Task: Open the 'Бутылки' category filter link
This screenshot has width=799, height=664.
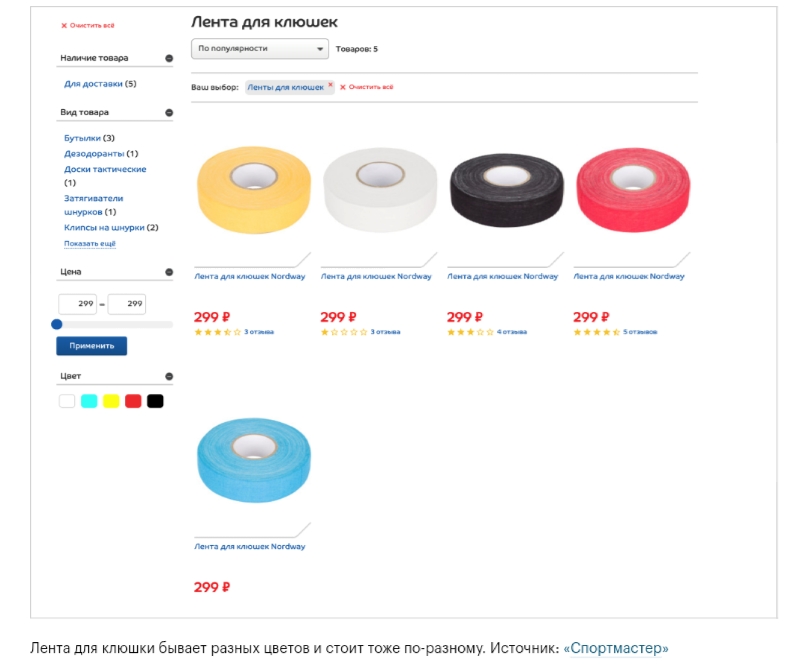Action: click(82, 138)
